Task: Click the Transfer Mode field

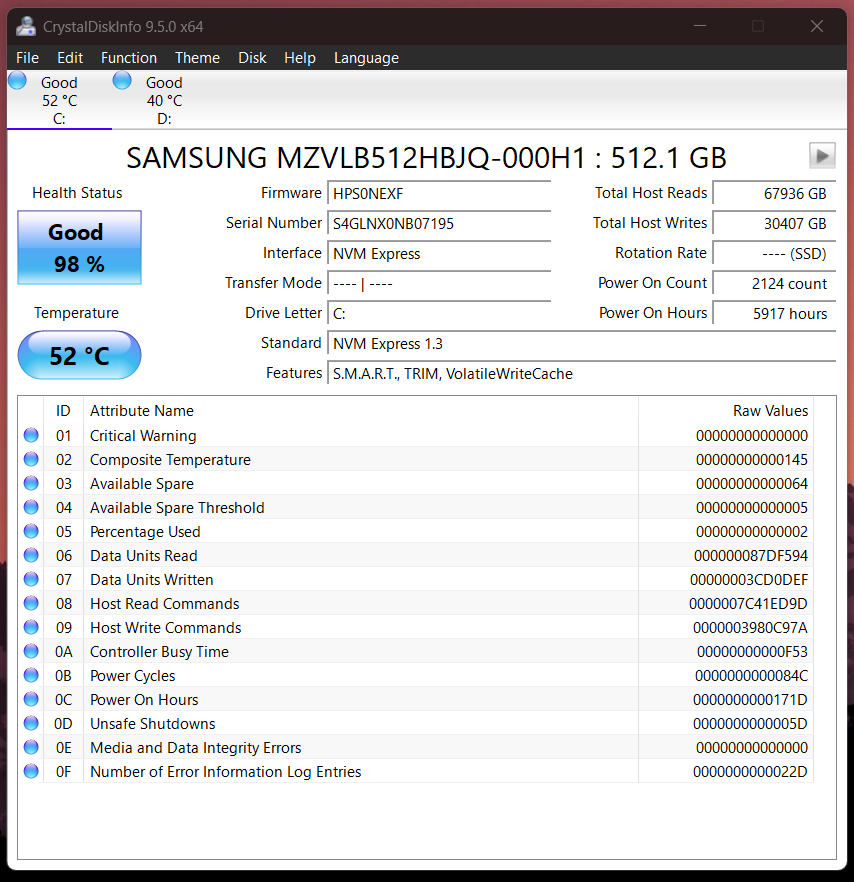Action: (439, 284)
